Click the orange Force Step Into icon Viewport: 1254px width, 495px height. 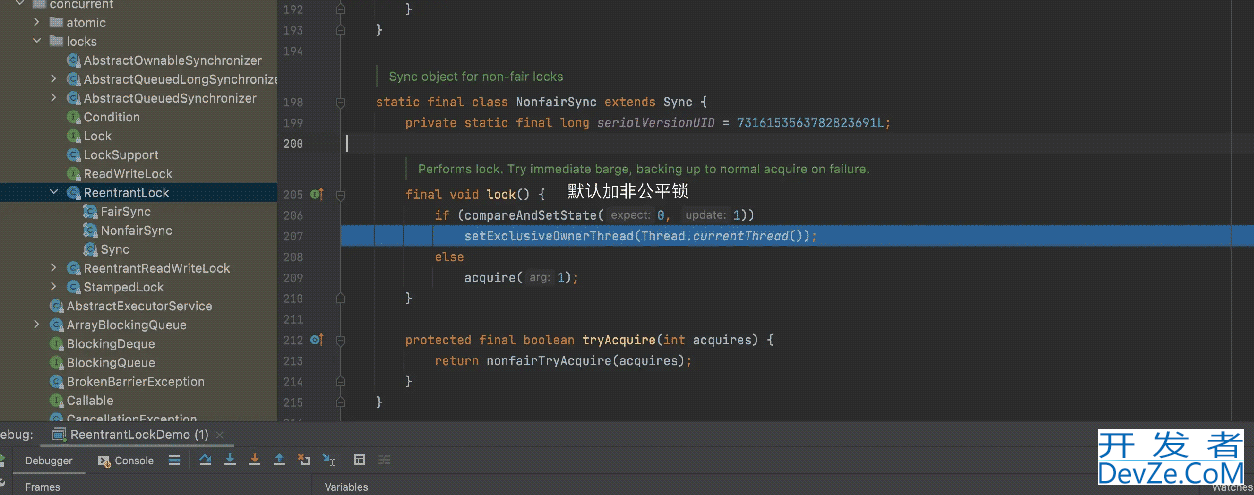pos(254,460)
